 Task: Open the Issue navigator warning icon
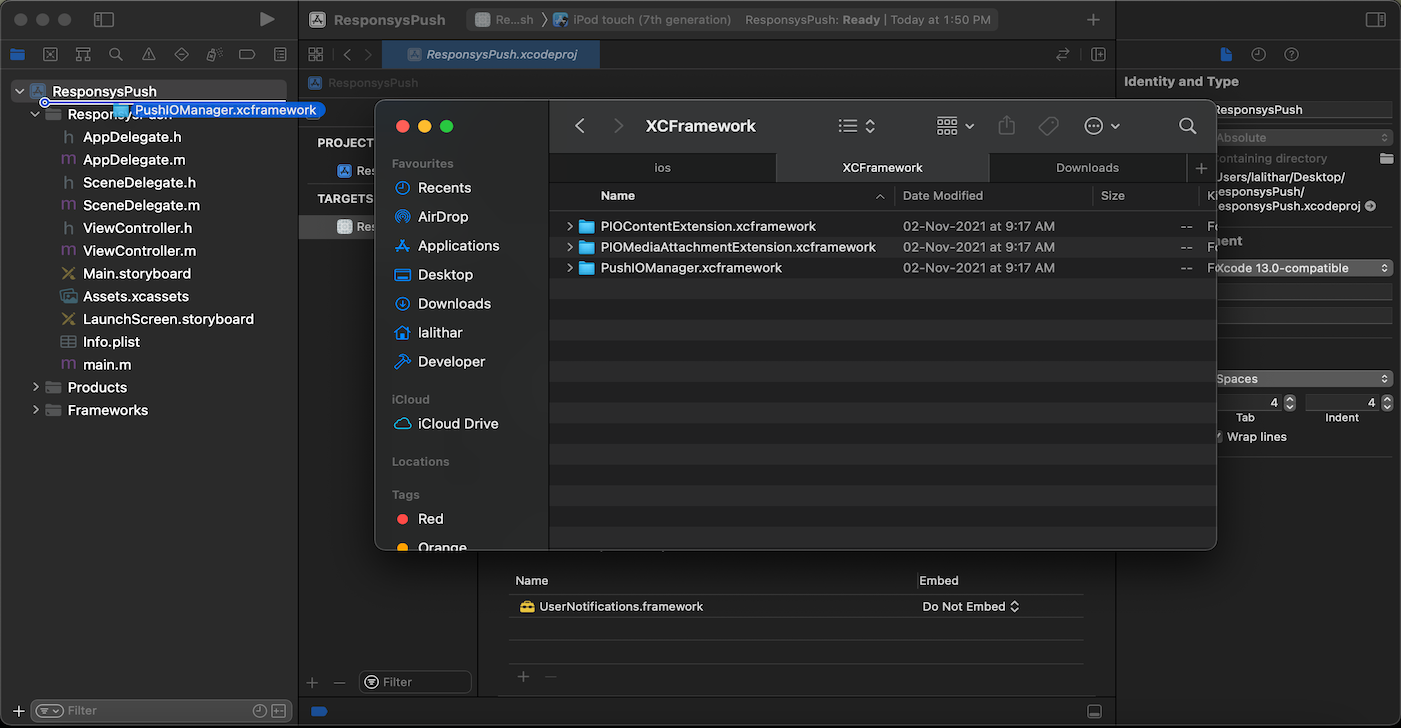point(149,54)
